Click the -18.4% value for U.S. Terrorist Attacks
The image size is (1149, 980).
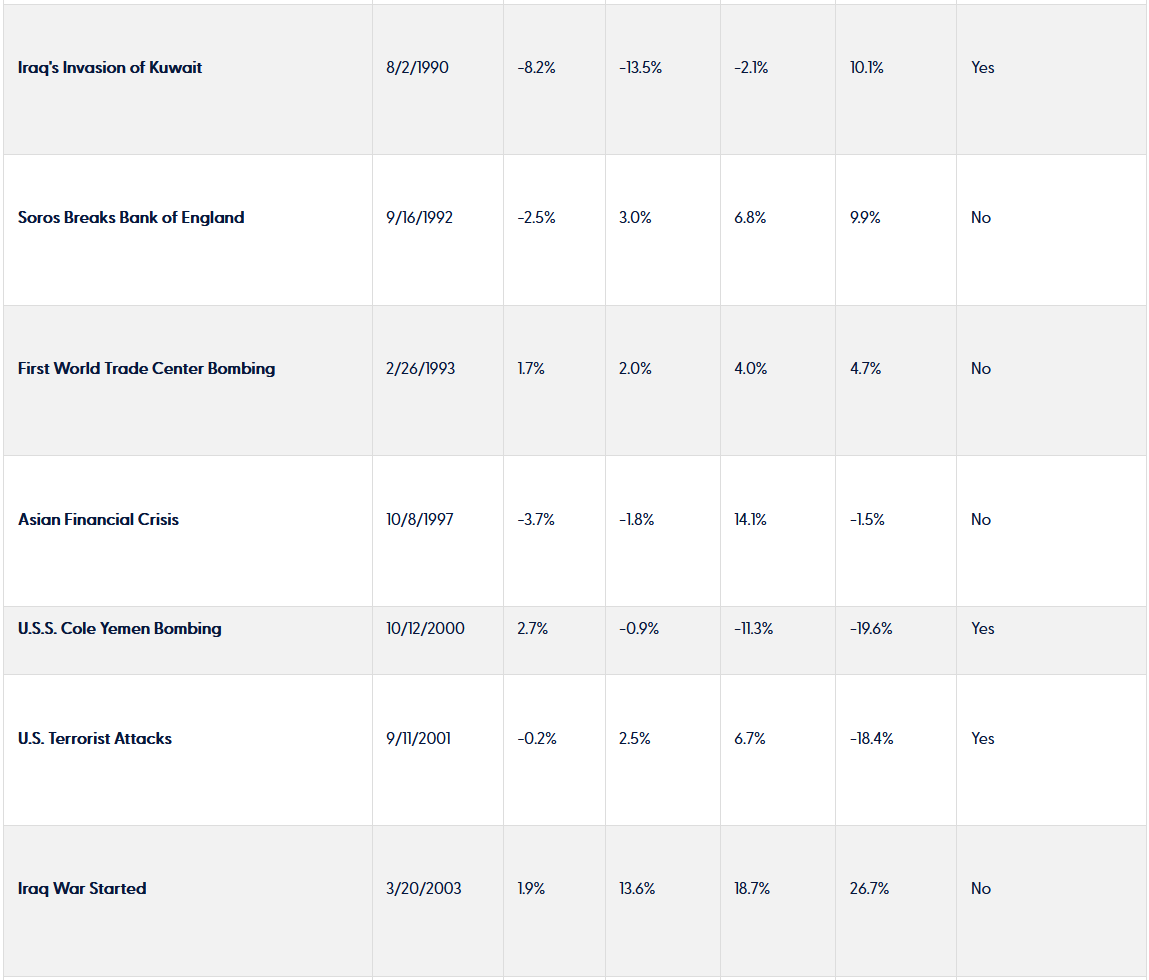[x=871, y=739]
